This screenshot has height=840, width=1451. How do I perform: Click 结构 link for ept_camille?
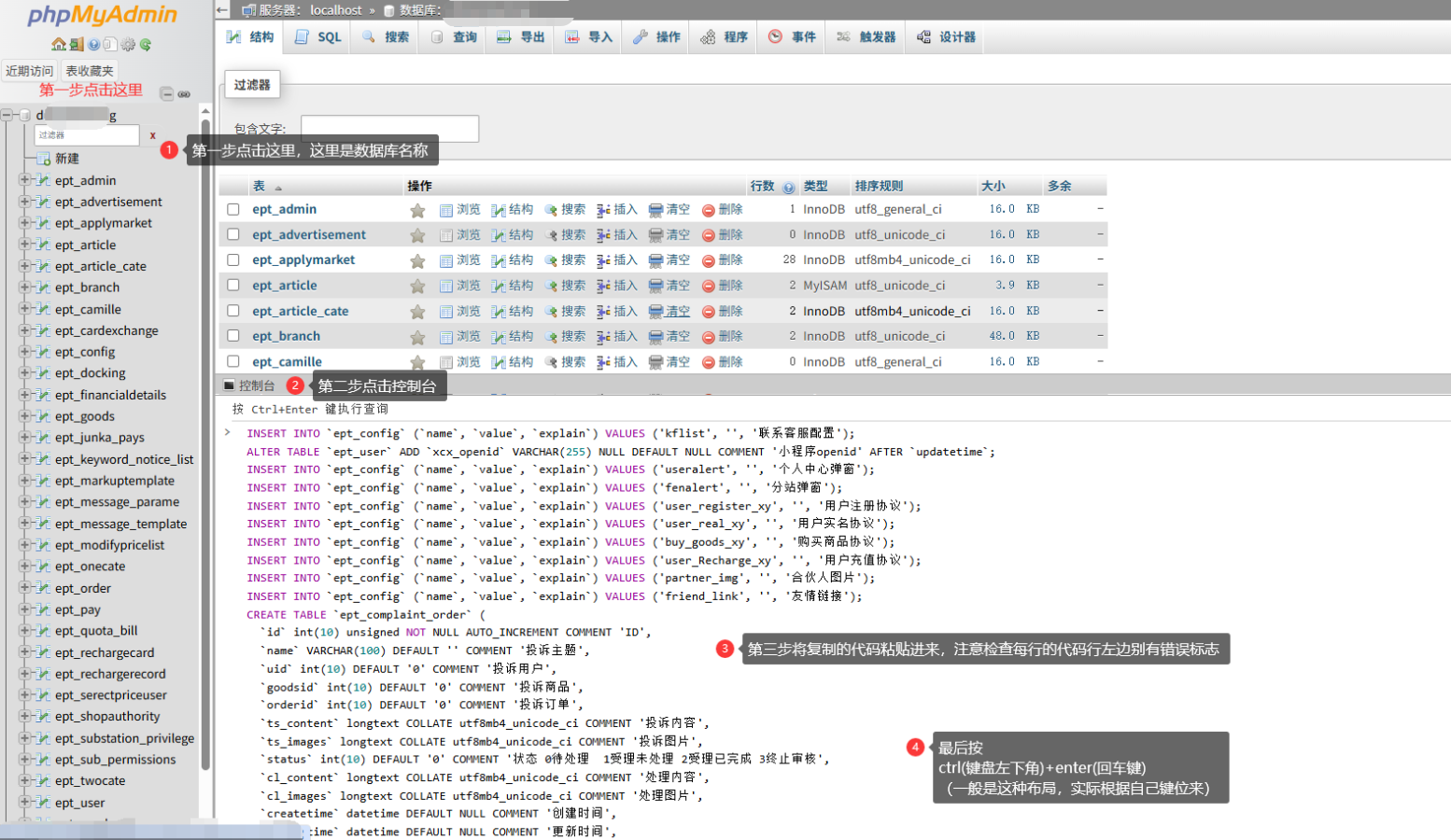pos(513,362)
